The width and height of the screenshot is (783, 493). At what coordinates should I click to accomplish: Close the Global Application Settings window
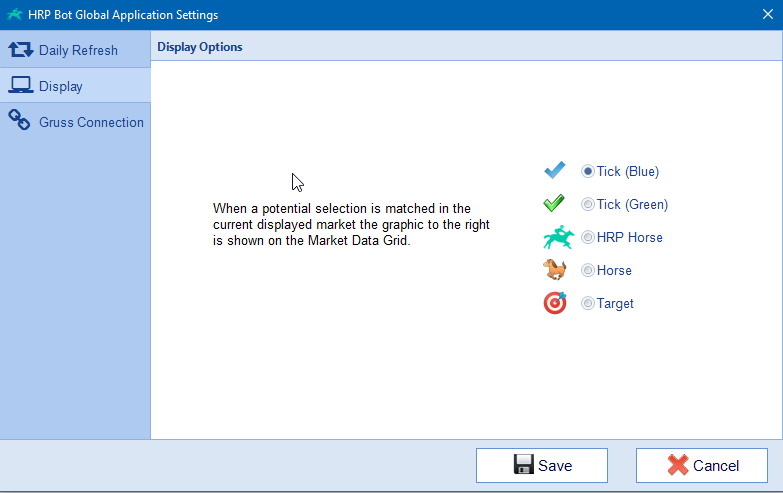click(768, 14)
